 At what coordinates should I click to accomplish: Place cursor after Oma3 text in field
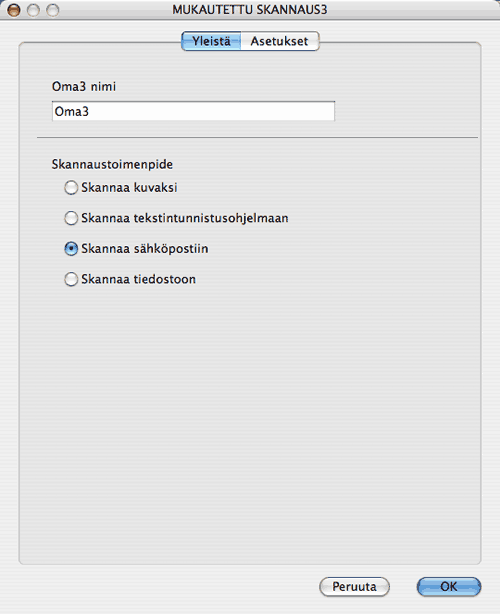(90, 112)
